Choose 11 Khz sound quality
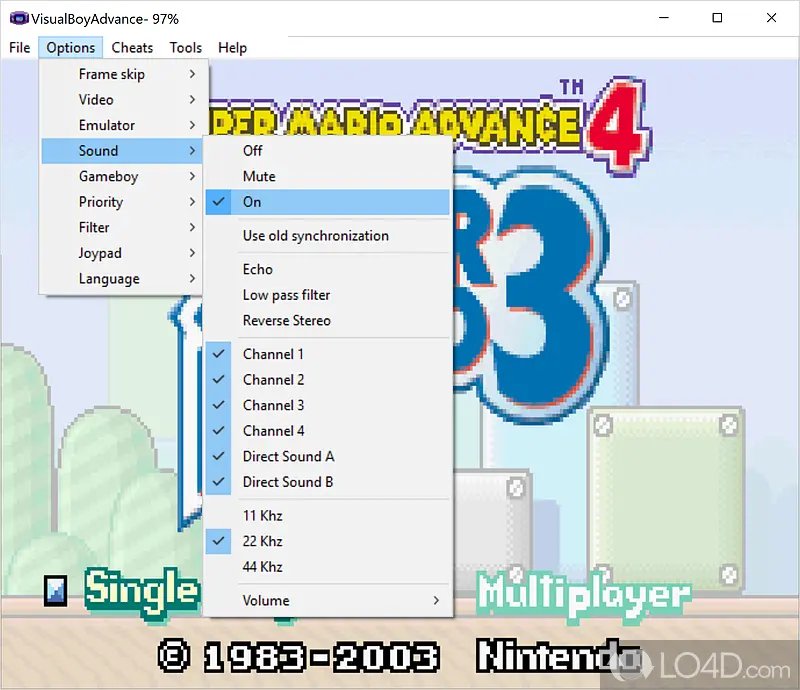800x690 pixels. 262,515
